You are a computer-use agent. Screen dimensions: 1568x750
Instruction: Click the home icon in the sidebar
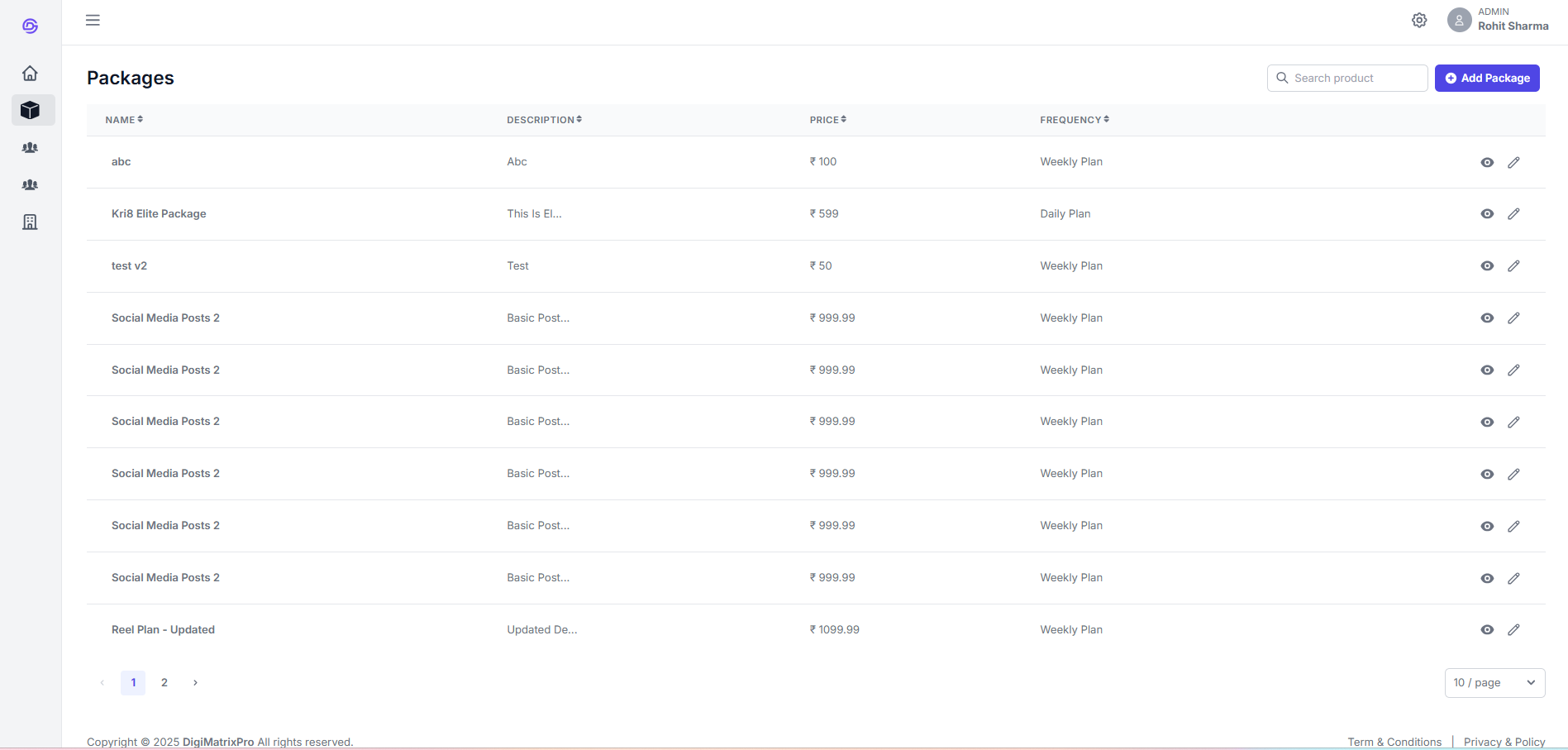coord(30,74)
